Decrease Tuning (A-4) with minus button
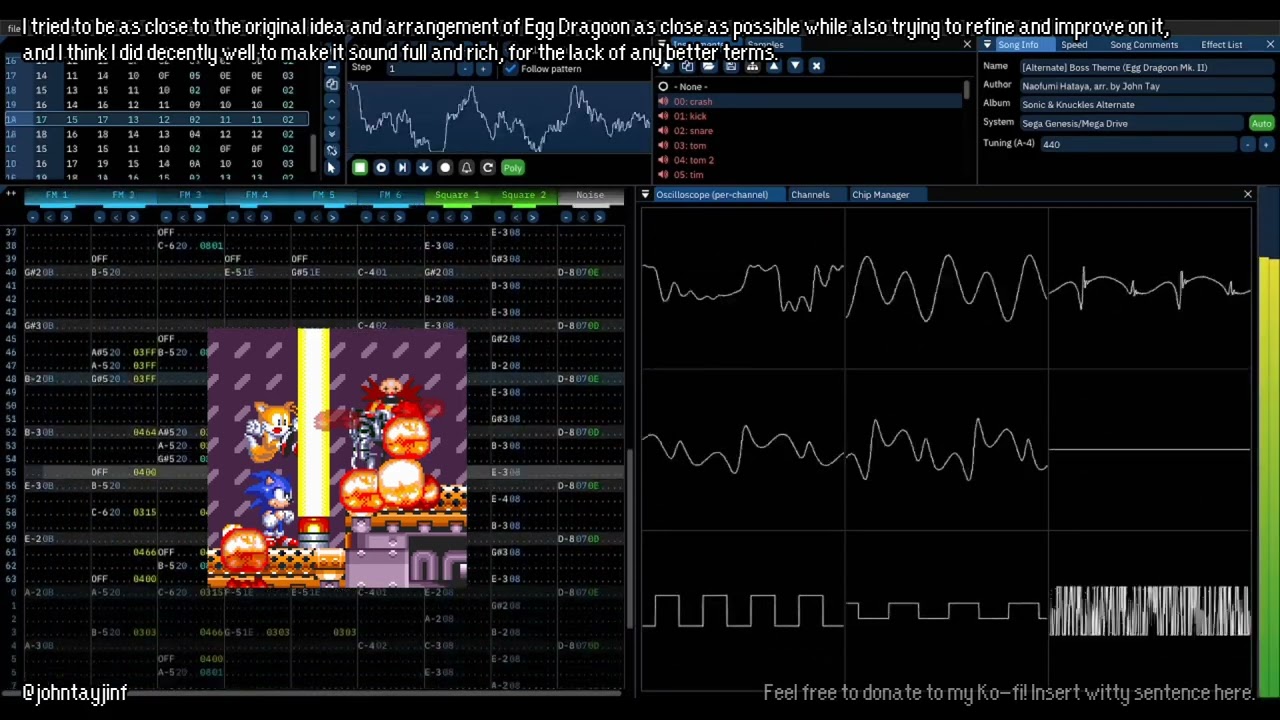Image resolution: width=1280 pixels, height=720 pixels. [1247, 144]
